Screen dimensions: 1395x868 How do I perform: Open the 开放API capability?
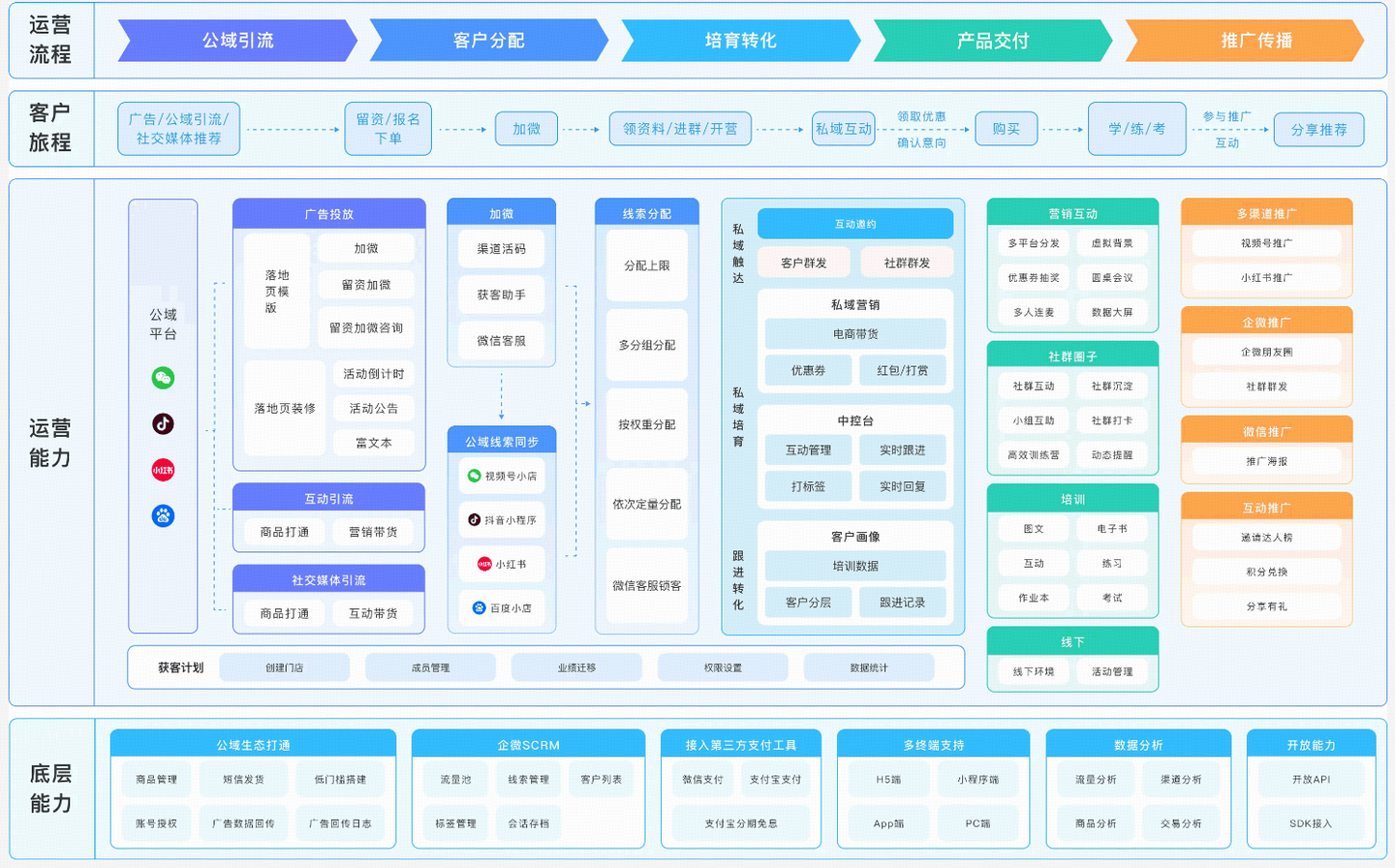pyautogui.click(x=1311, y=779)
